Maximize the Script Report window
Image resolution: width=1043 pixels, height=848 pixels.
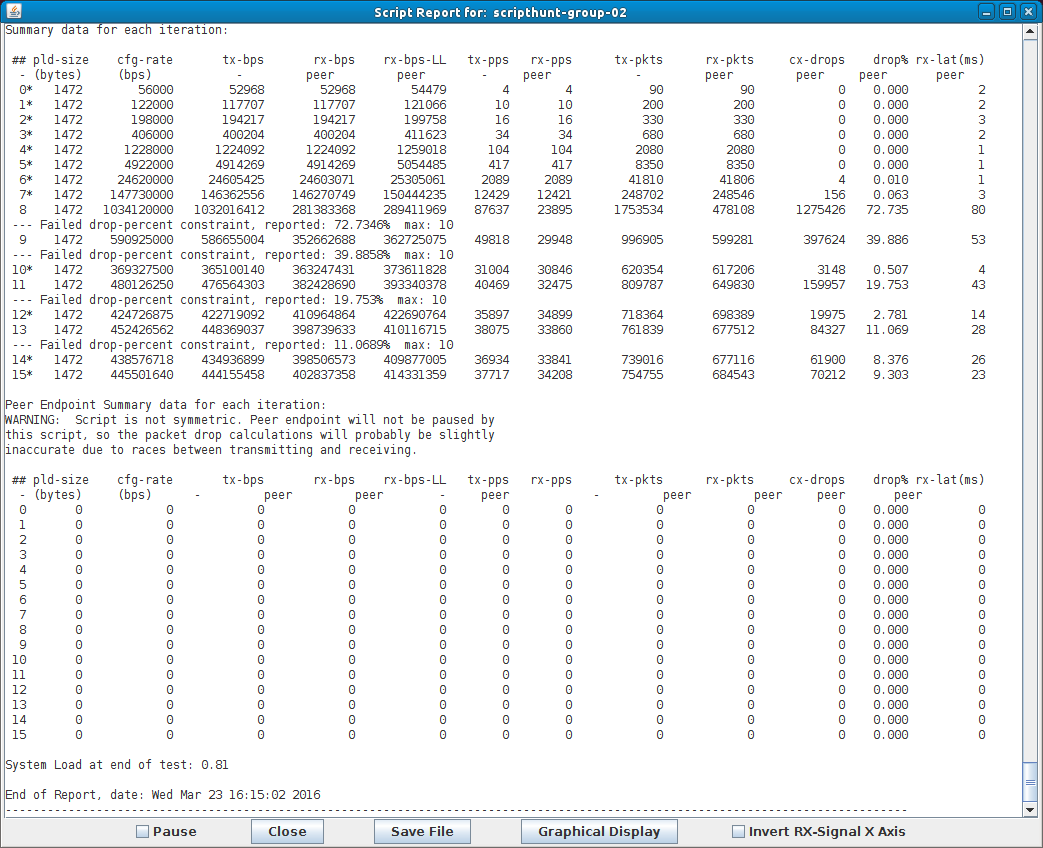pyautogui.click(x=1007, y=12)
